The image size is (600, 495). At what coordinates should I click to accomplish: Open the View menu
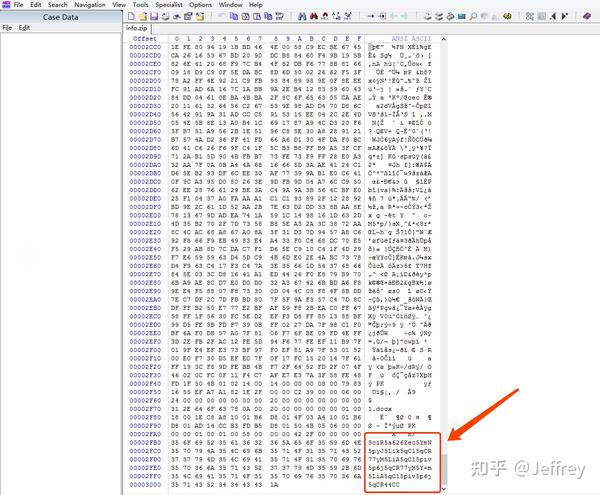(119, 5)
